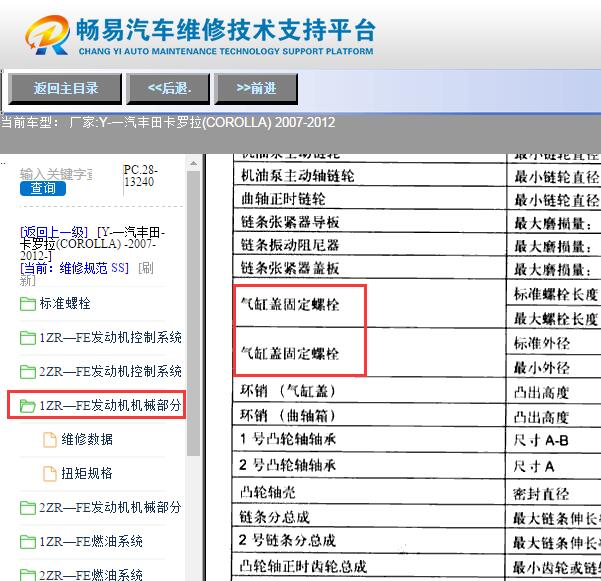Screen dimensions: 601x581
Task: Click the 维修数据 document icon
Action: (x=49, y=440)
